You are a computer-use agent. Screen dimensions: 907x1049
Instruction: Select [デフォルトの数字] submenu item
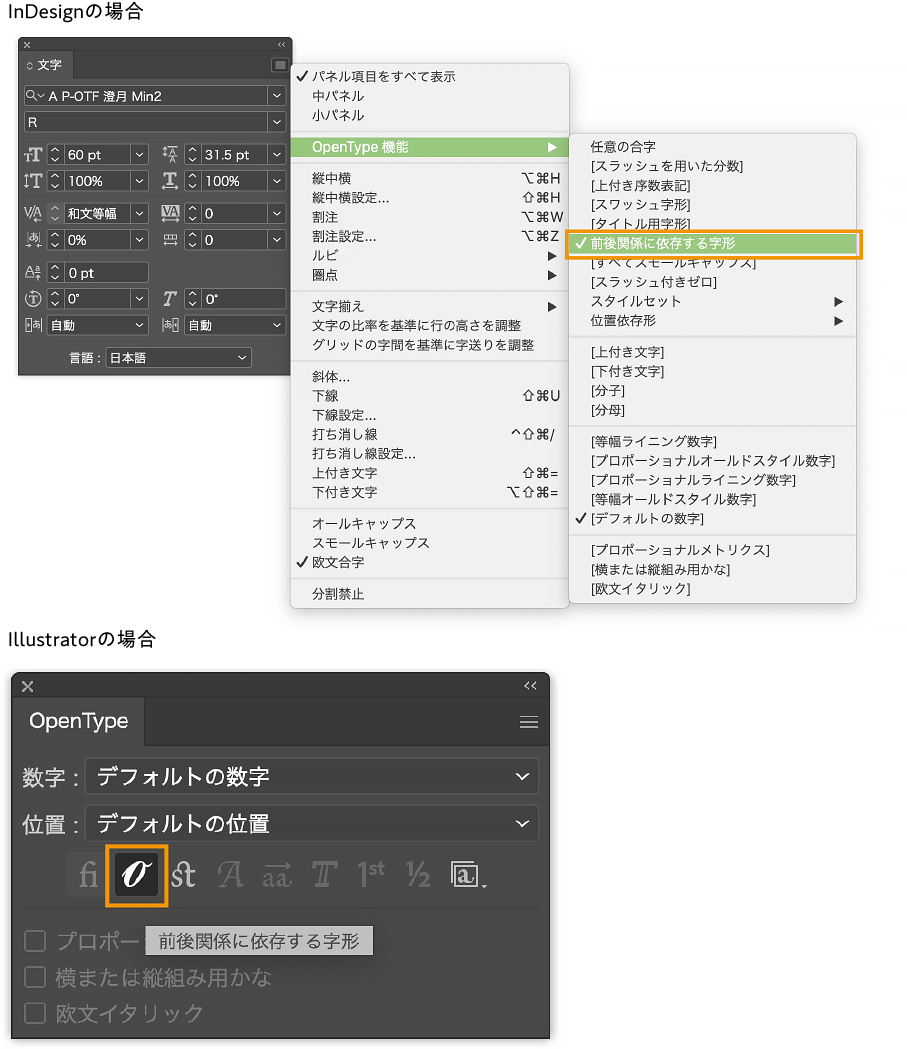click(713, 518)
